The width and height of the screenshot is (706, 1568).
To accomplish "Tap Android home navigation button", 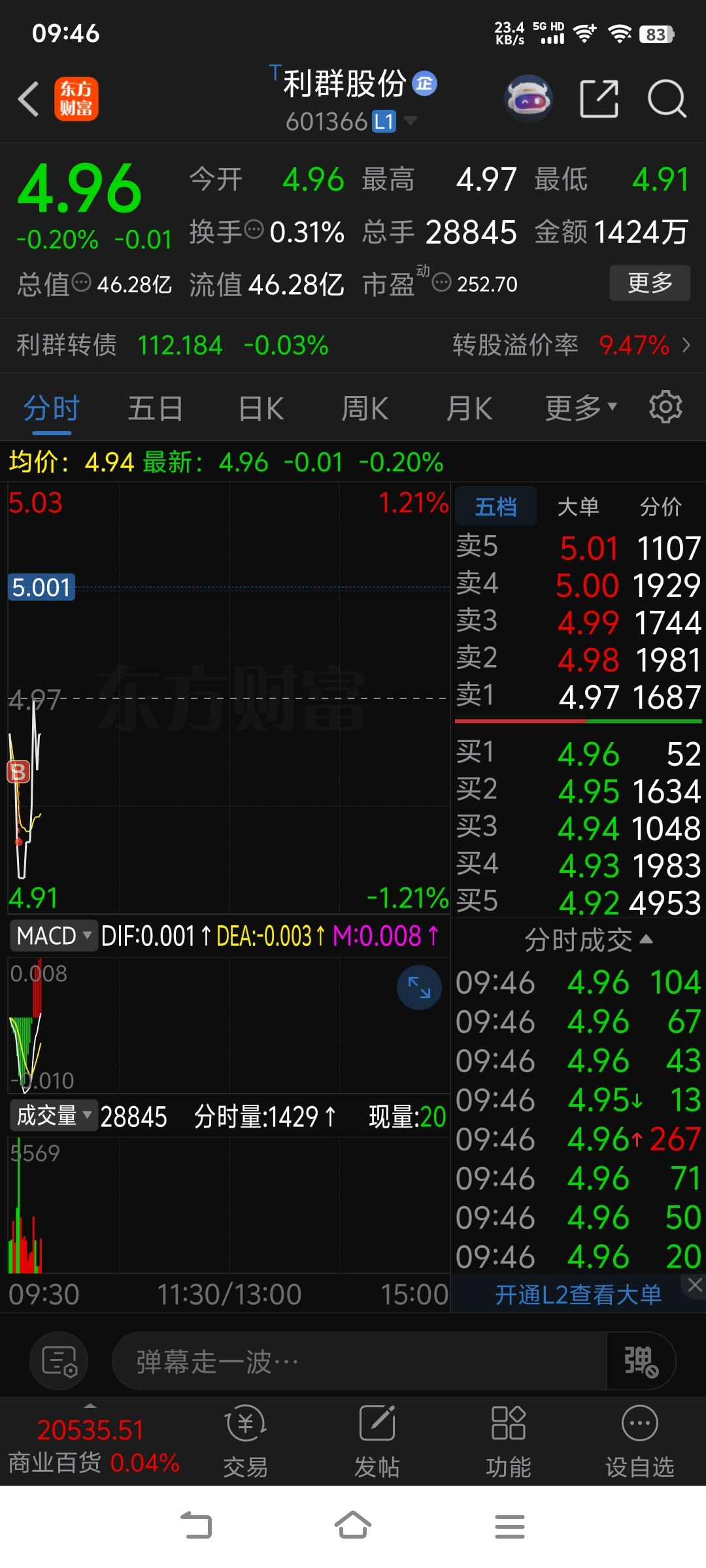I will (353, 1526).
